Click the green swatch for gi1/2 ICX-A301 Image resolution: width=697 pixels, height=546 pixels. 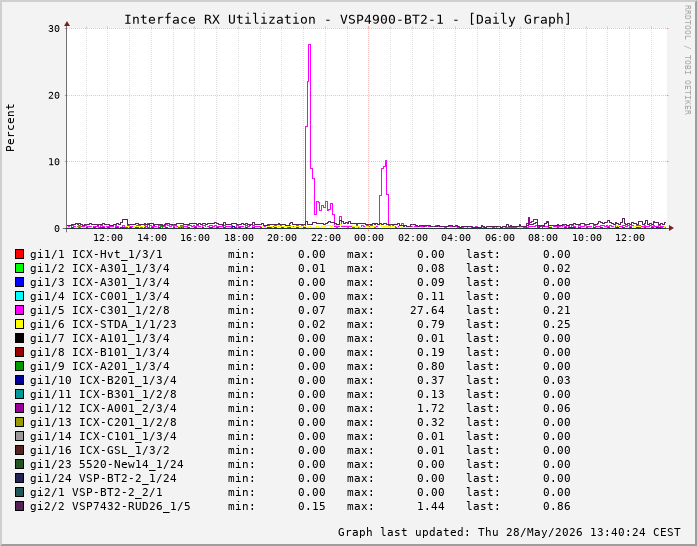point(19,268)
